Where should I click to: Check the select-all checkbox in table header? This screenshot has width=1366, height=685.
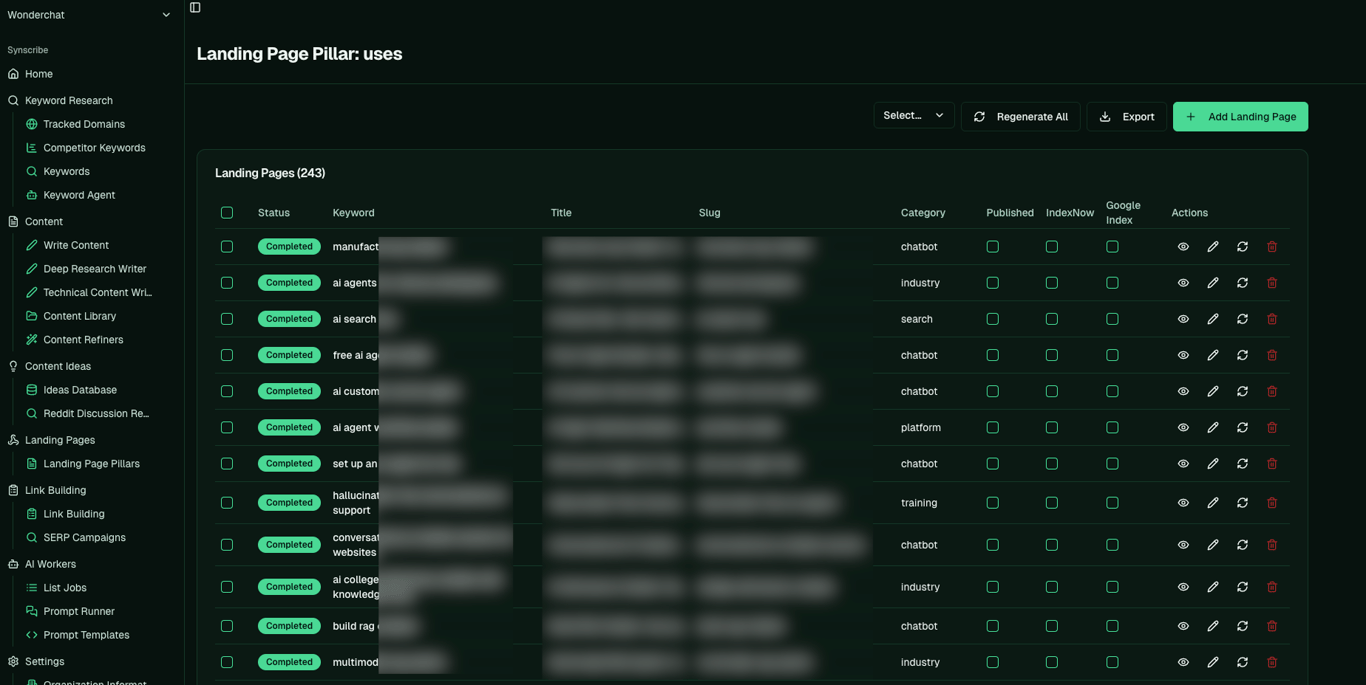[x=227, y=213]
